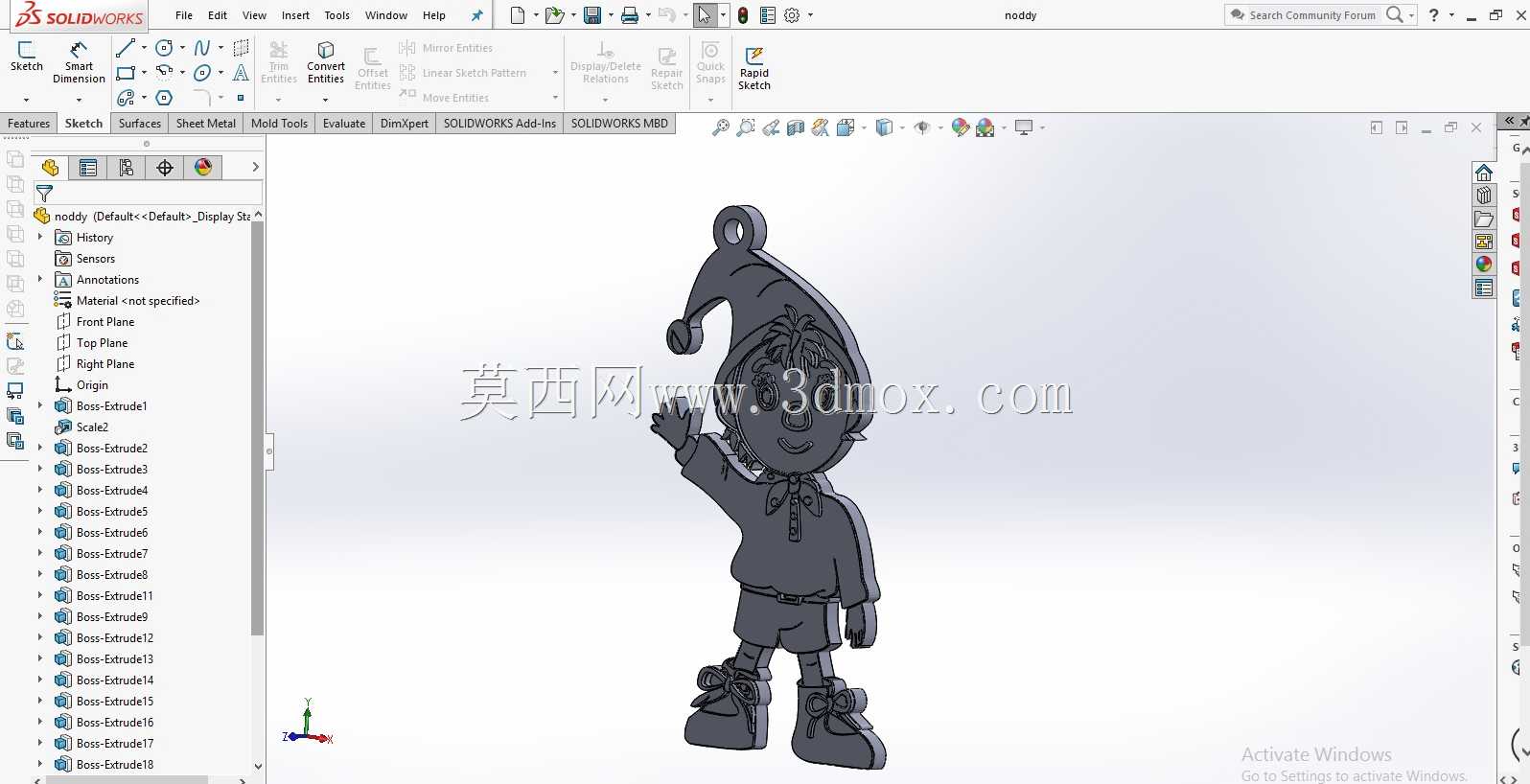Pick the Spline sketch tool
The width and height of the screenshot is (1530, 784).
click(202, 47)
